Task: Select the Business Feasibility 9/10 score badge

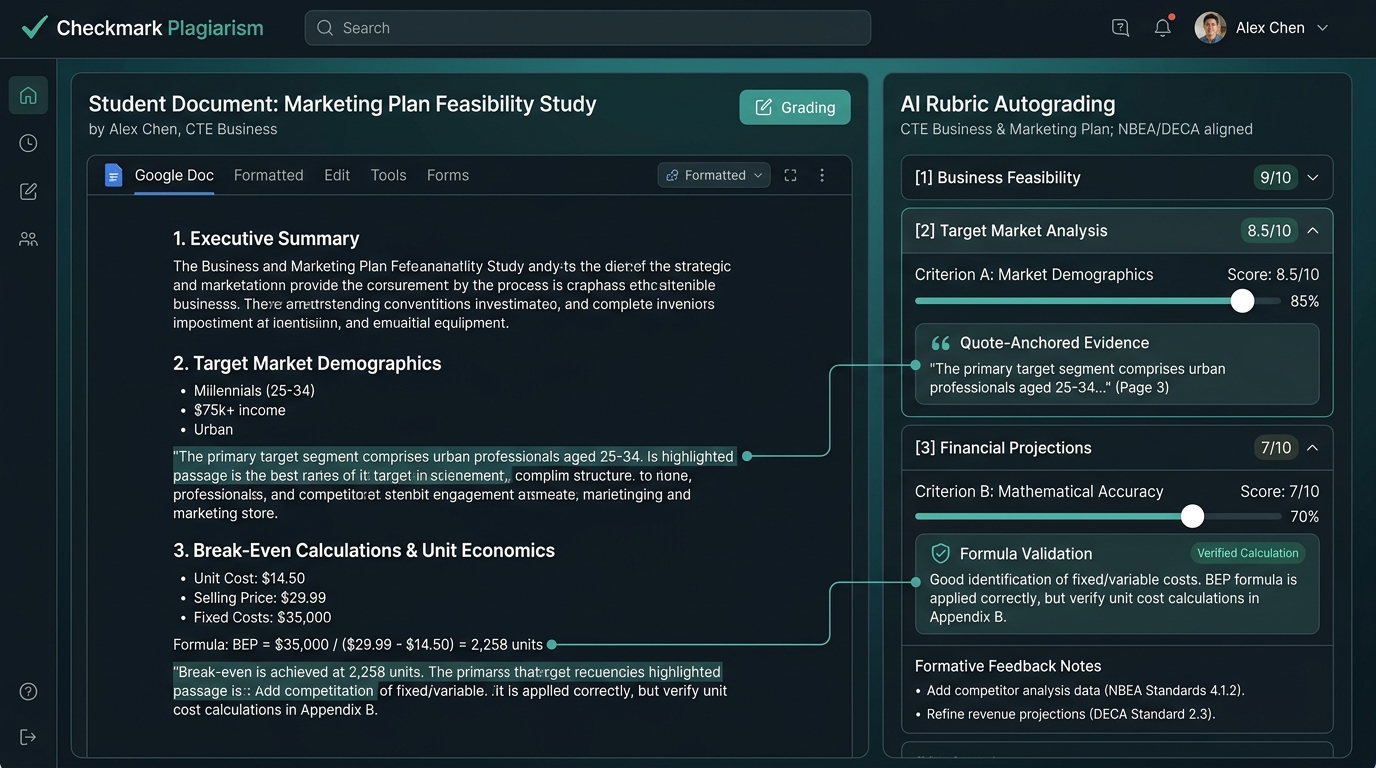Action: (x=1276, y=178)
